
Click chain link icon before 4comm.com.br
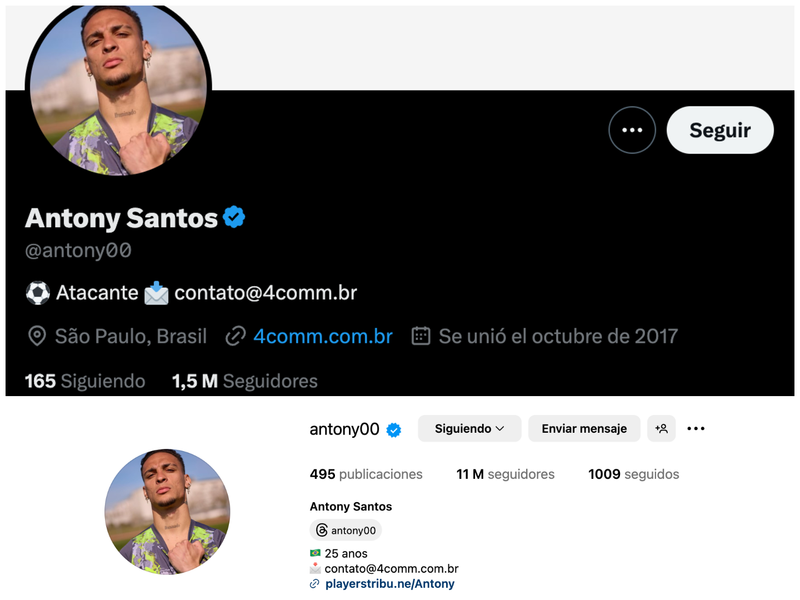pyautogui.click(x=236, y=336)
